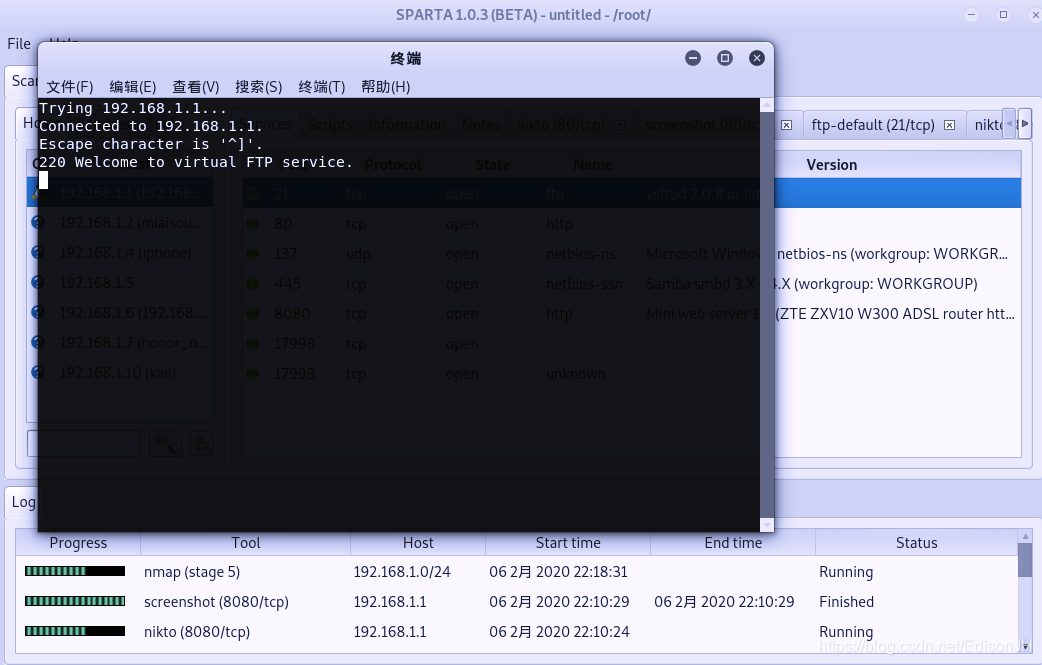Sort log by Progress column
The height and width of the screenshot is (665, 1042).
tap(78, 543)
